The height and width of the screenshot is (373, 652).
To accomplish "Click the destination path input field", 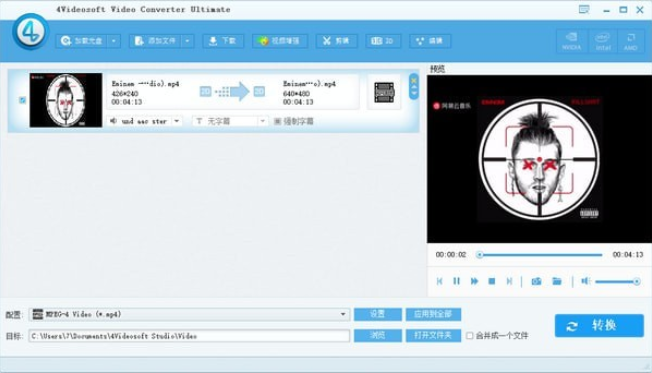I will pyautogui.click(x=189, y=336).
